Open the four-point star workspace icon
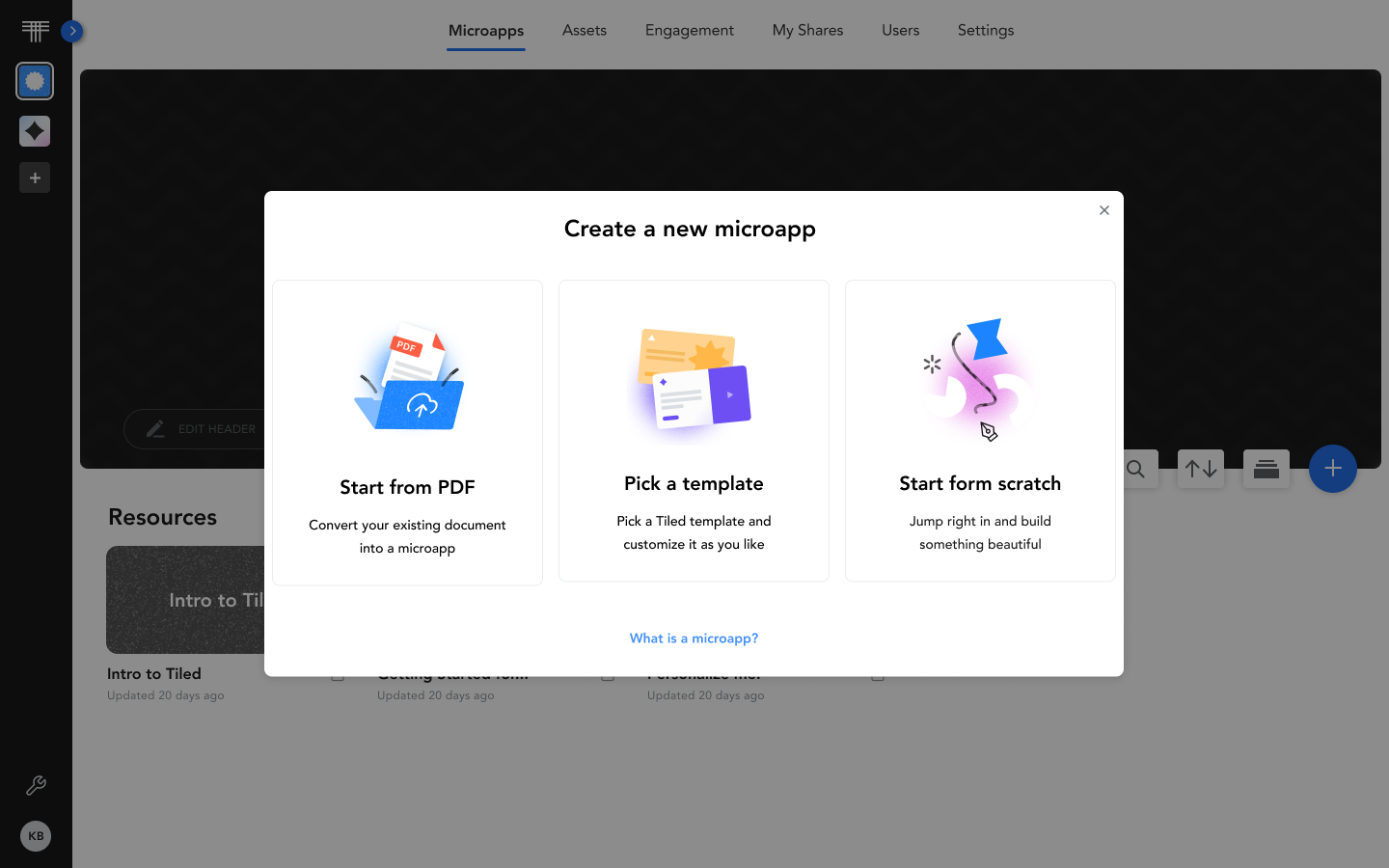The image size is (1389, 868). click(x=35, y=131)
